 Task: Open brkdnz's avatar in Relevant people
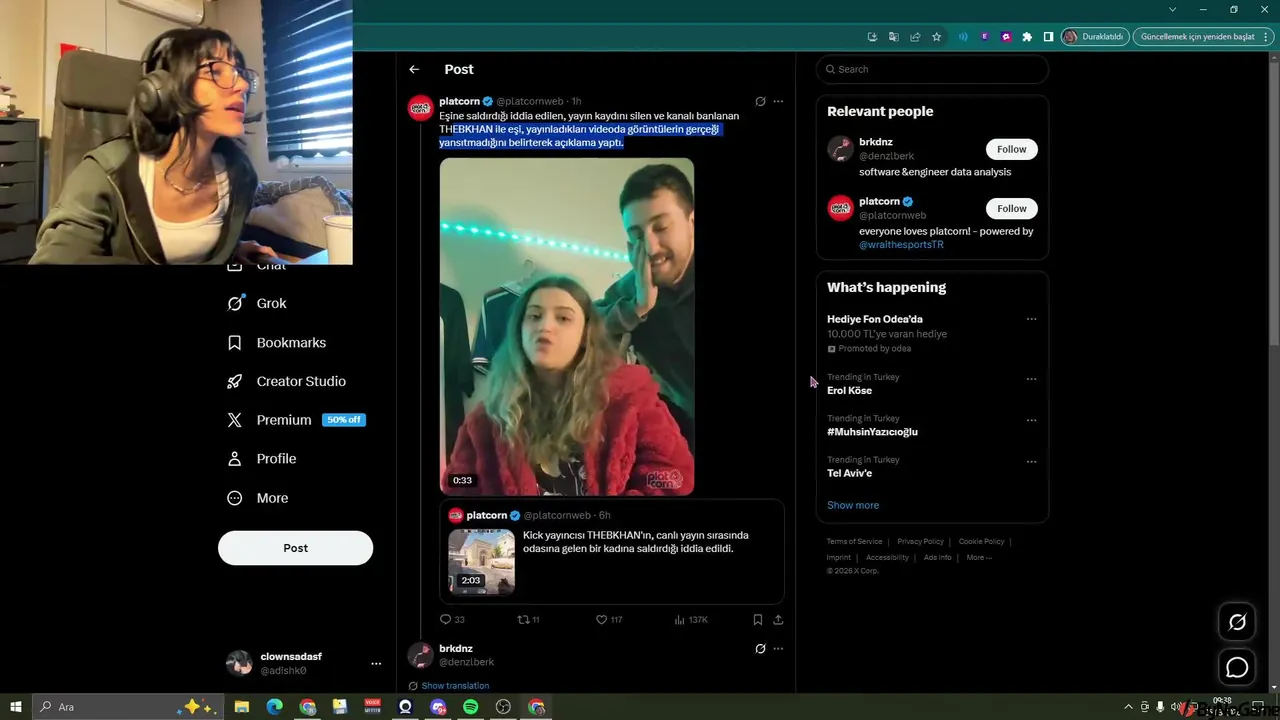tap(840, 149)
